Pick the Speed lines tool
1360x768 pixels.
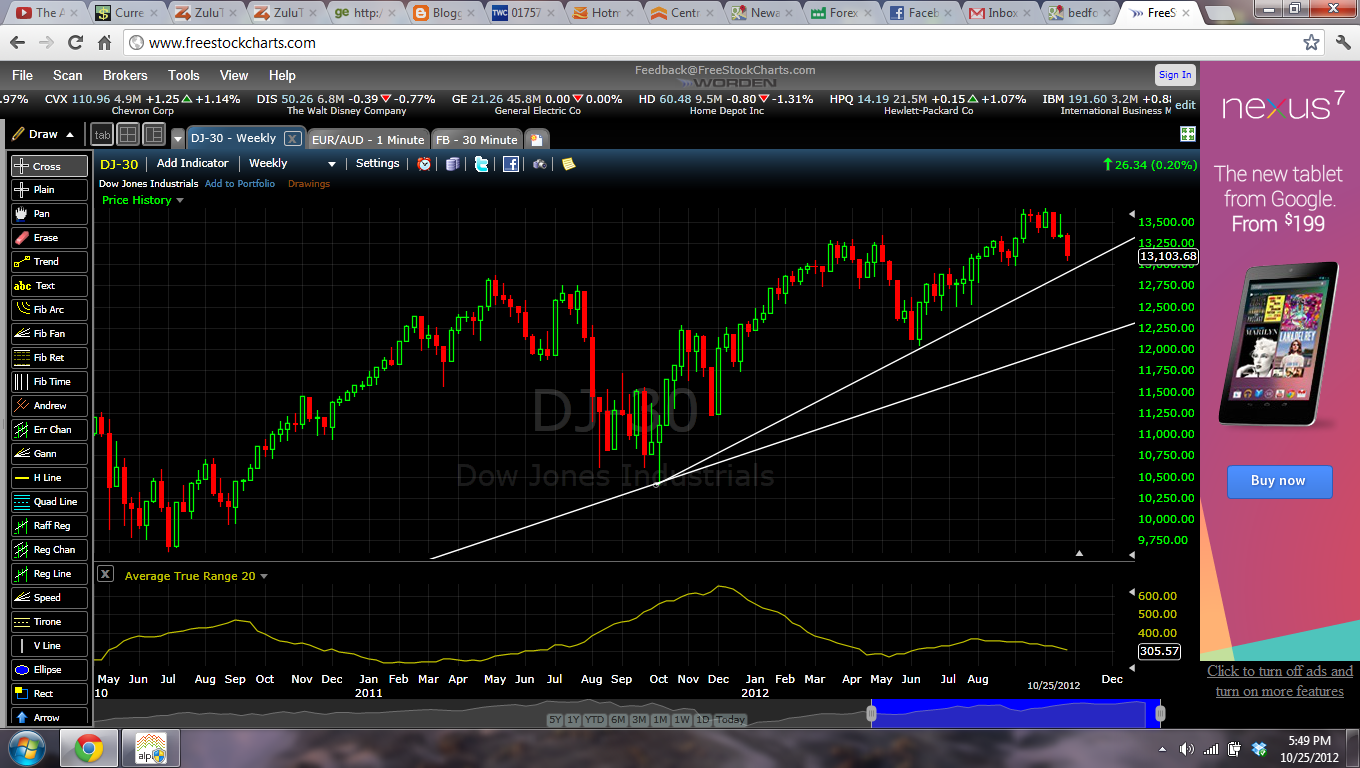[x=49, y=598]
